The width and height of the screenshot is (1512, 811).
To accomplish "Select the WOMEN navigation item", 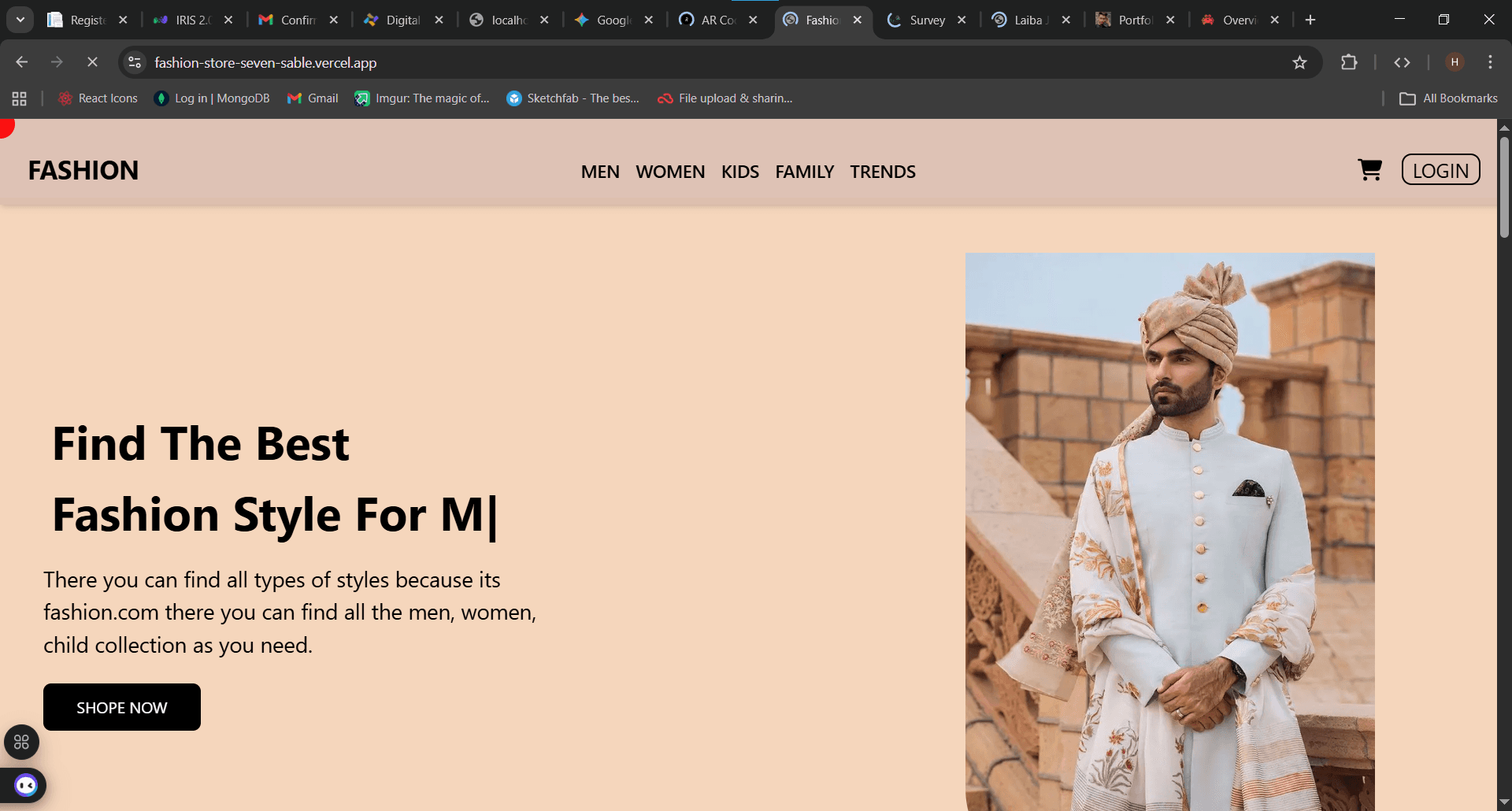I will click(x=670, y=172).
